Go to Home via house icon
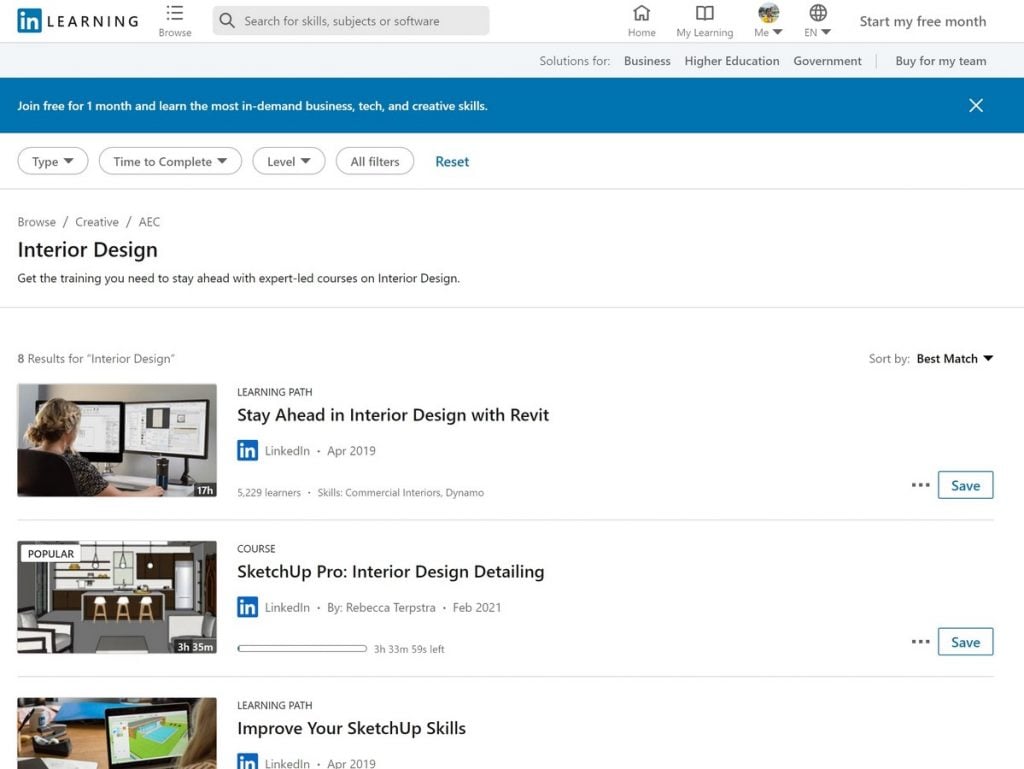The image size is (1024, 769). (x=641, y=13)
